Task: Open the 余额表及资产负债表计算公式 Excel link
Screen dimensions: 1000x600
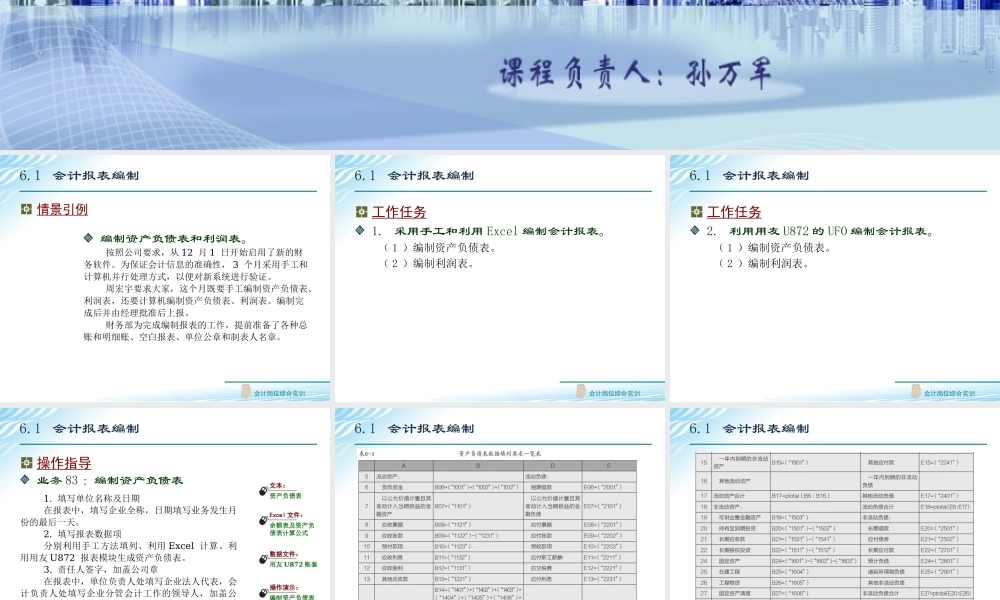Action: (x=291, y=529)
